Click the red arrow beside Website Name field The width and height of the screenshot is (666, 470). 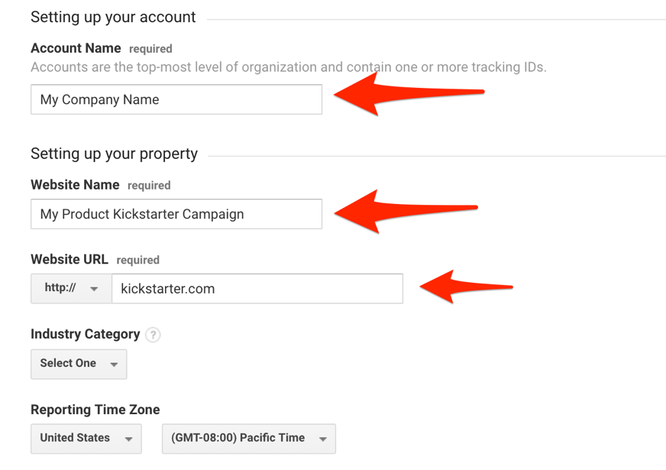tap(405, 210)
